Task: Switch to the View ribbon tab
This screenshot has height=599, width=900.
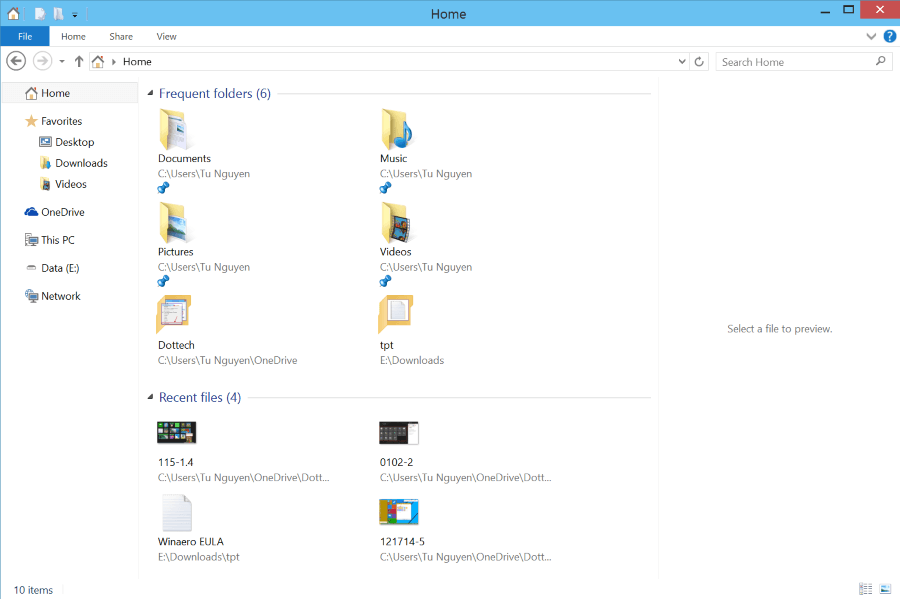Action: (x=166, y=36)
